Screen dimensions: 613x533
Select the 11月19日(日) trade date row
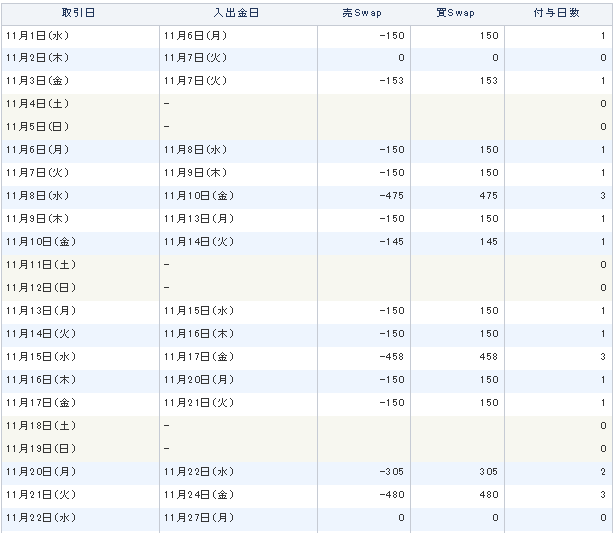(x=306, y=449)
